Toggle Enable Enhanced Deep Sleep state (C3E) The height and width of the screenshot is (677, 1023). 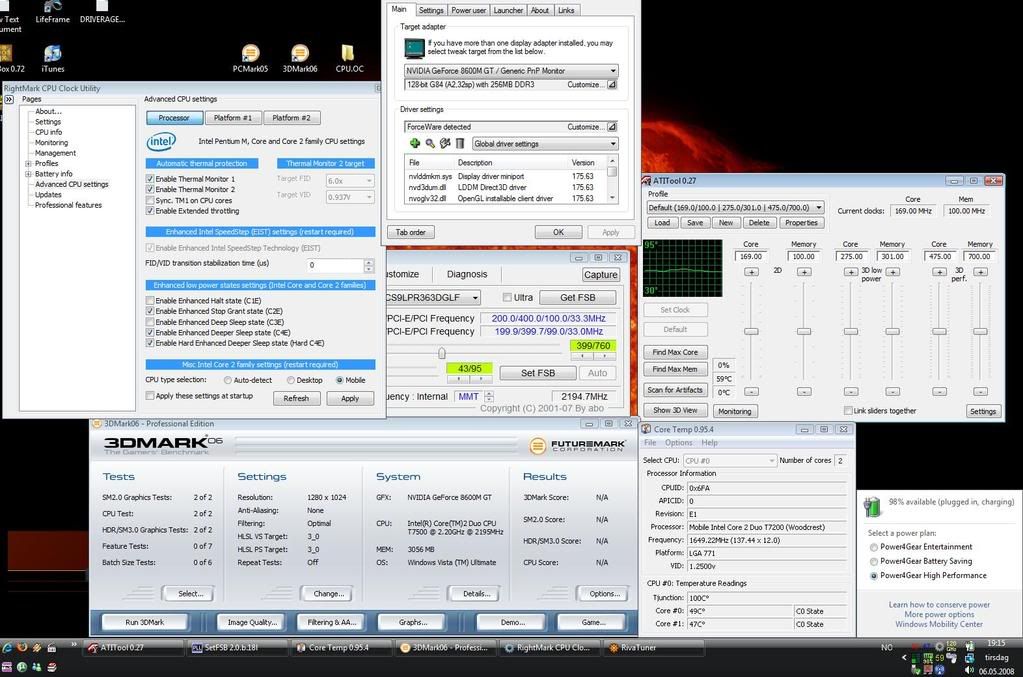(x=150, y=322)
